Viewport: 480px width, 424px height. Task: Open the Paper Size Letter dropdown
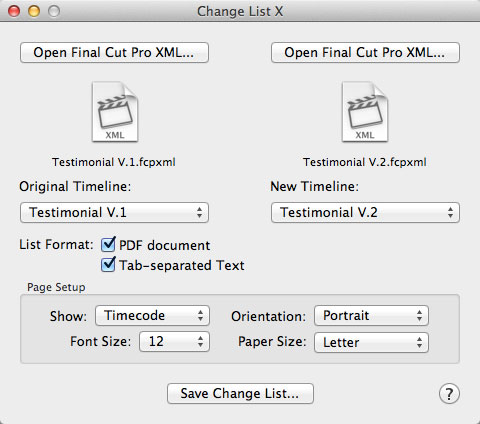pyautogui.click(x=371, y=342)
